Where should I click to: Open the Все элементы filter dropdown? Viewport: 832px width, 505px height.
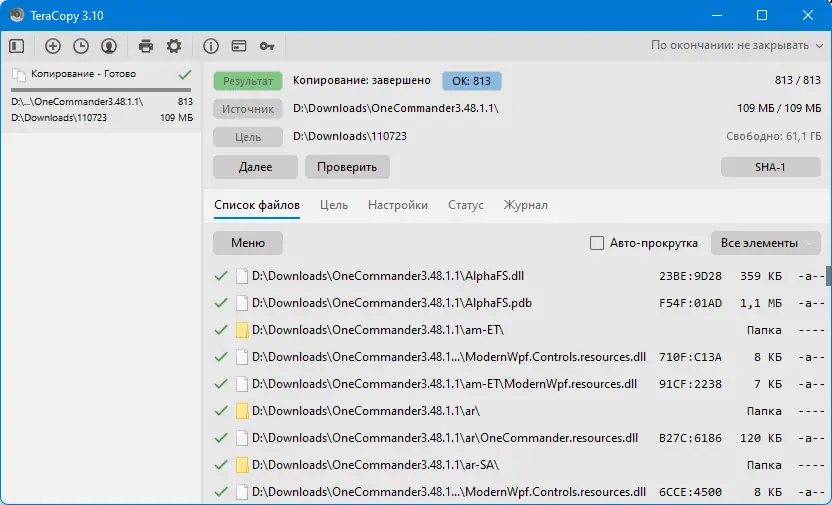pyautogui.click(x=766, y=243)
